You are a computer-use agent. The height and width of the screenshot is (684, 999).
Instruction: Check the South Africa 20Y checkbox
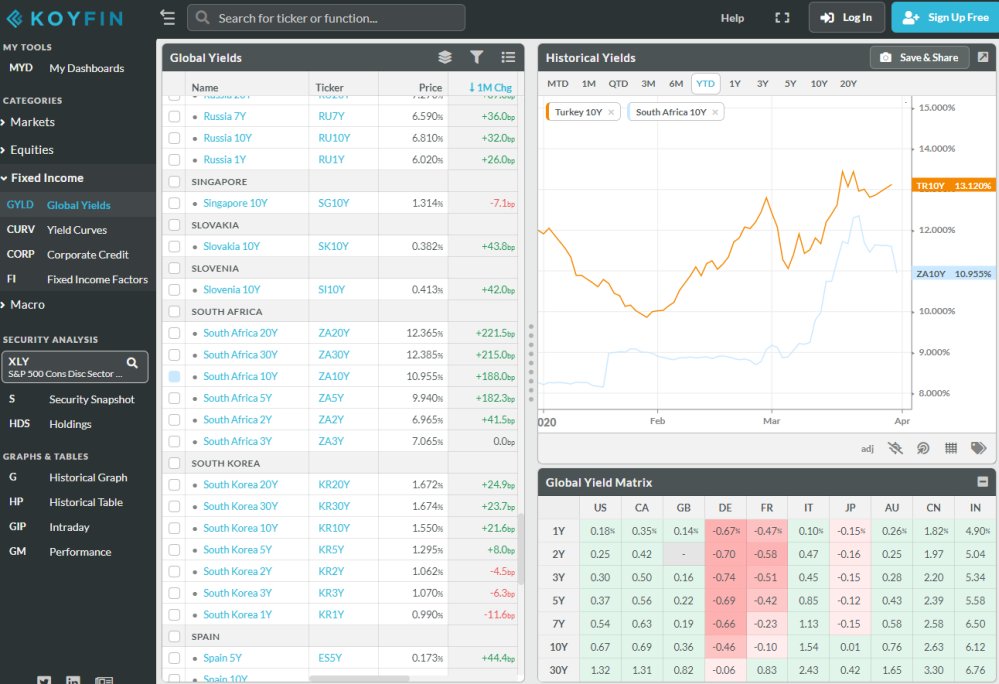[174, 333]
